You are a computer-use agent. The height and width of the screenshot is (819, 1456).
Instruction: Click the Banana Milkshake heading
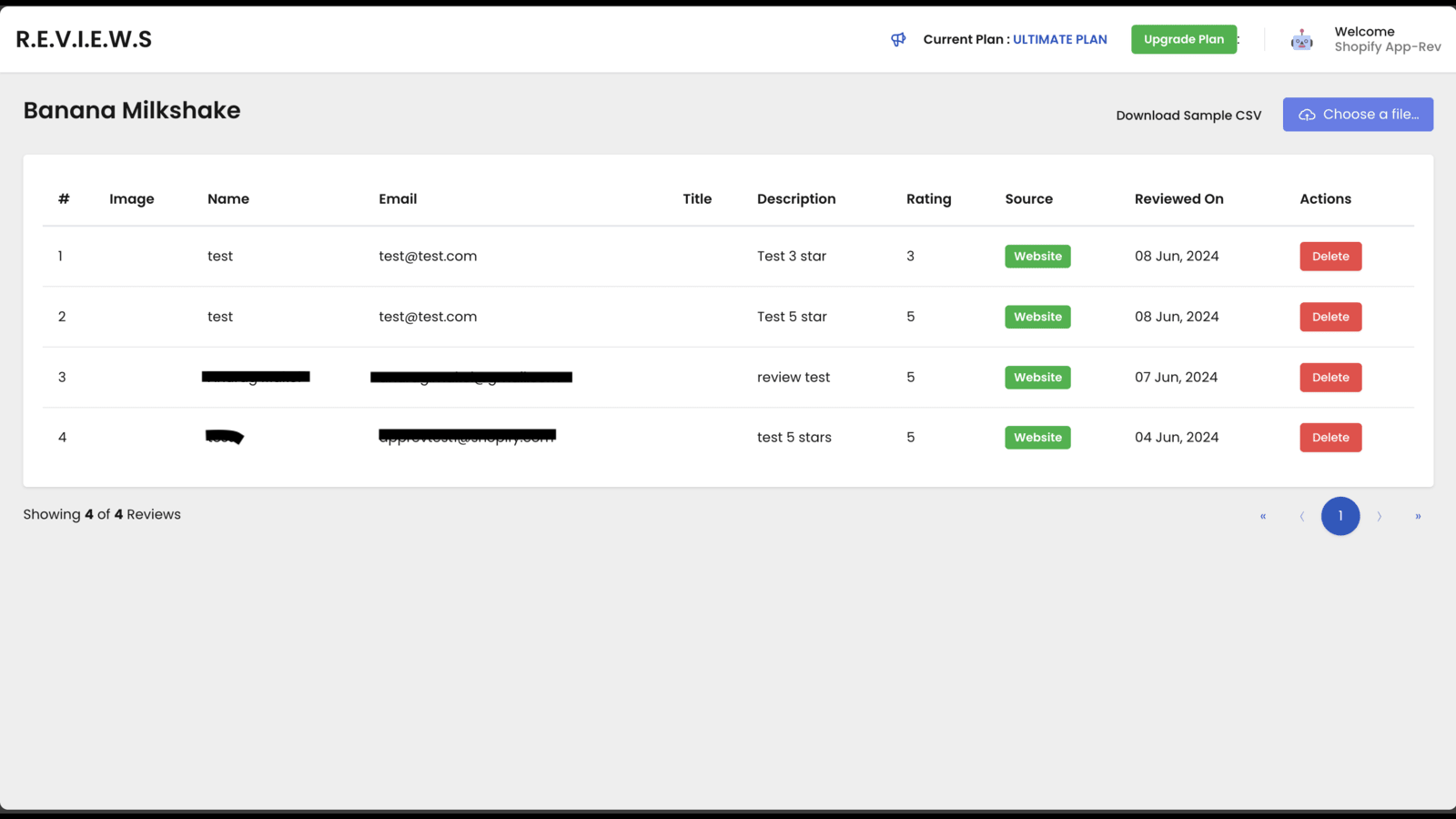[x=132, y=110]
